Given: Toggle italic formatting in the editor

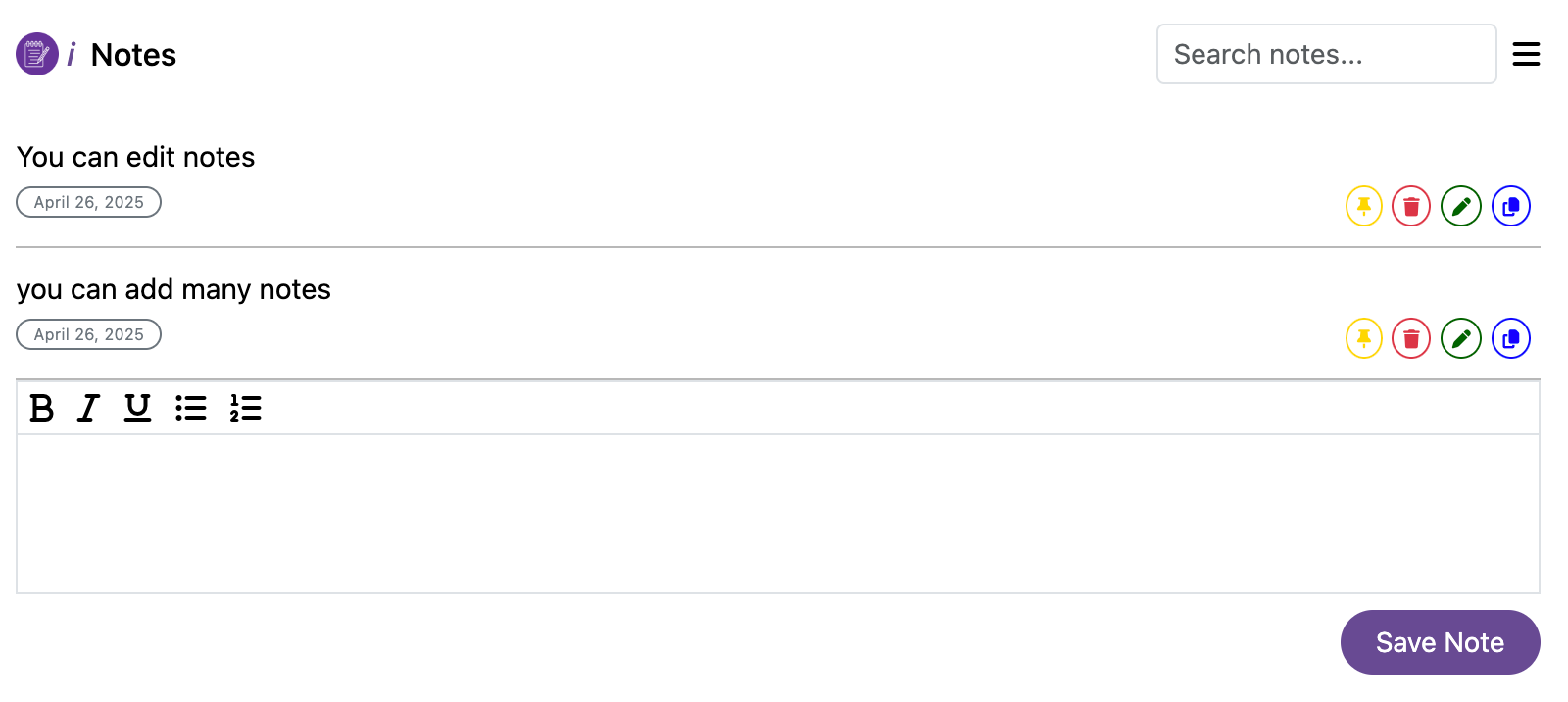Looking at the screenshot, I should [x=89, y=408].
